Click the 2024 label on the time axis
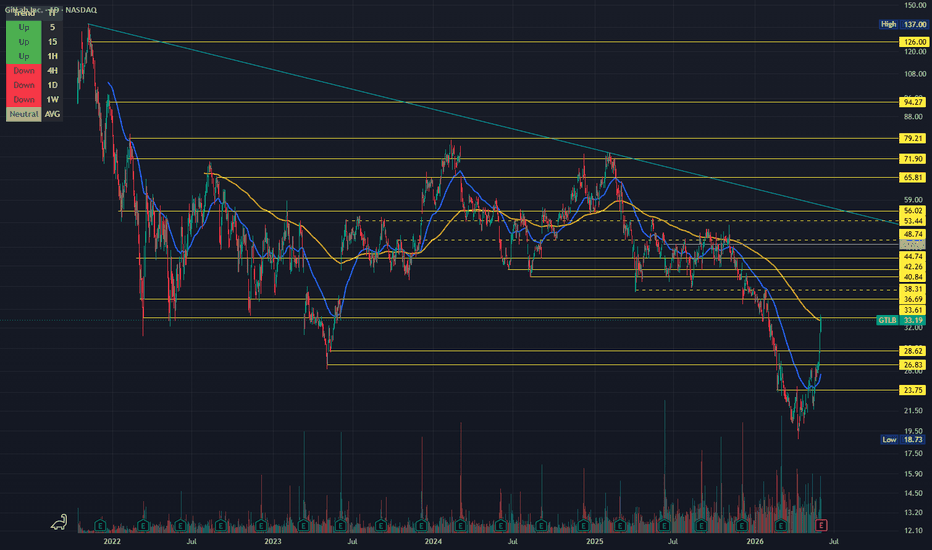The height and width of the screenshot is (550, 932). click(x=433, y=541)
